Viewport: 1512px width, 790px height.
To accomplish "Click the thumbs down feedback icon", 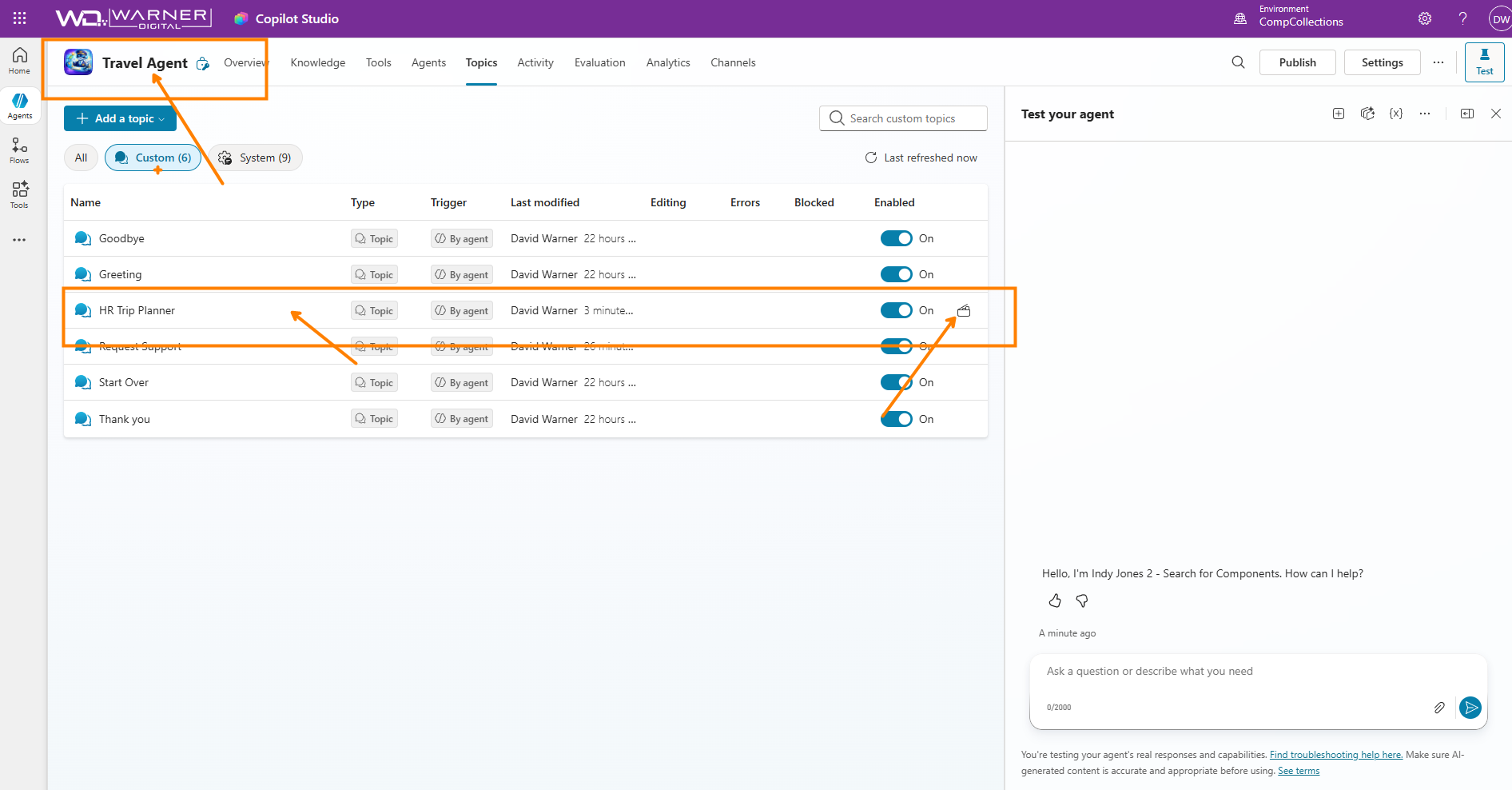I will point(1082,600).
